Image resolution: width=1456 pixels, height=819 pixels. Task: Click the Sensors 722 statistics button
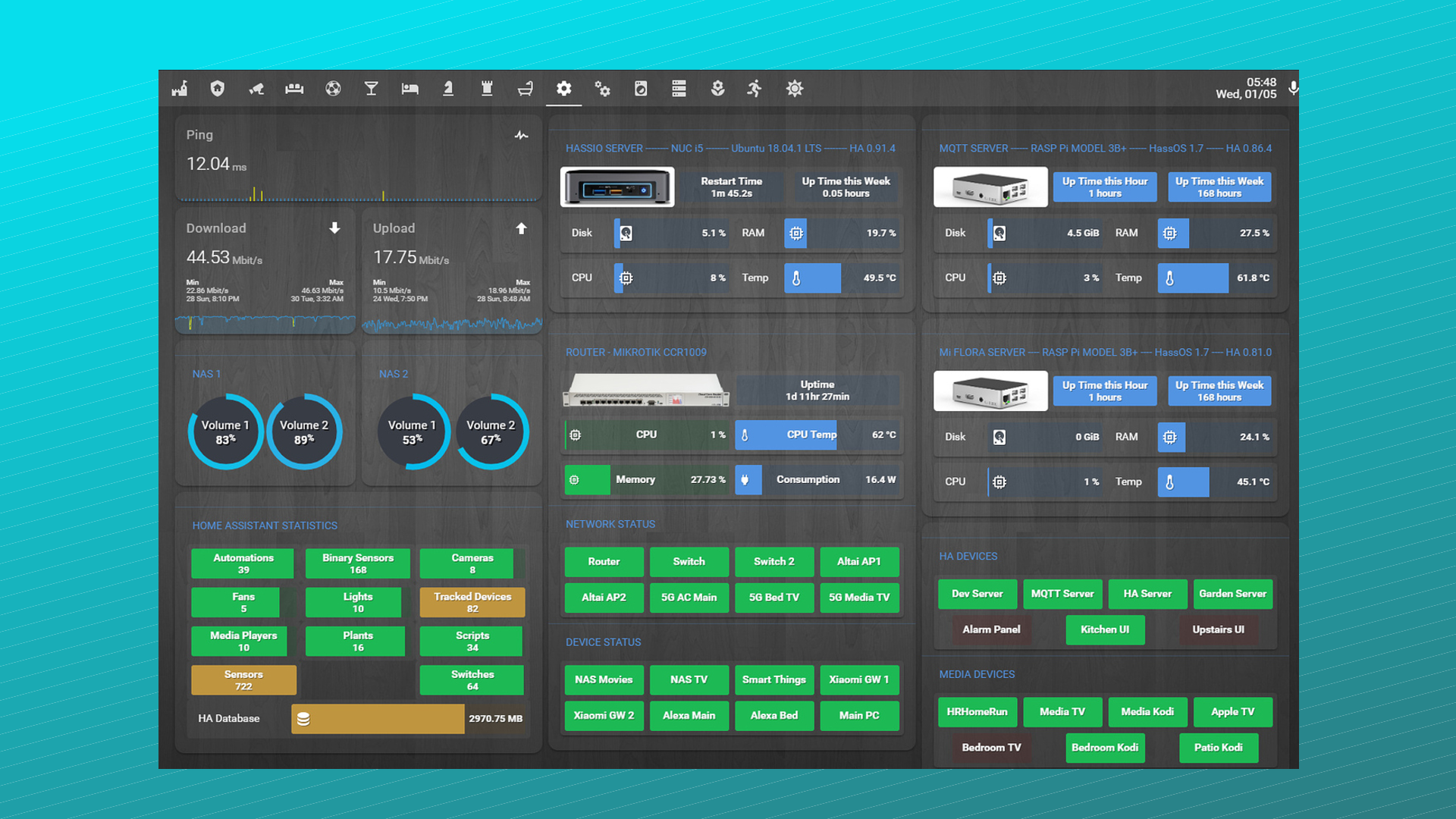click(243, 680)
